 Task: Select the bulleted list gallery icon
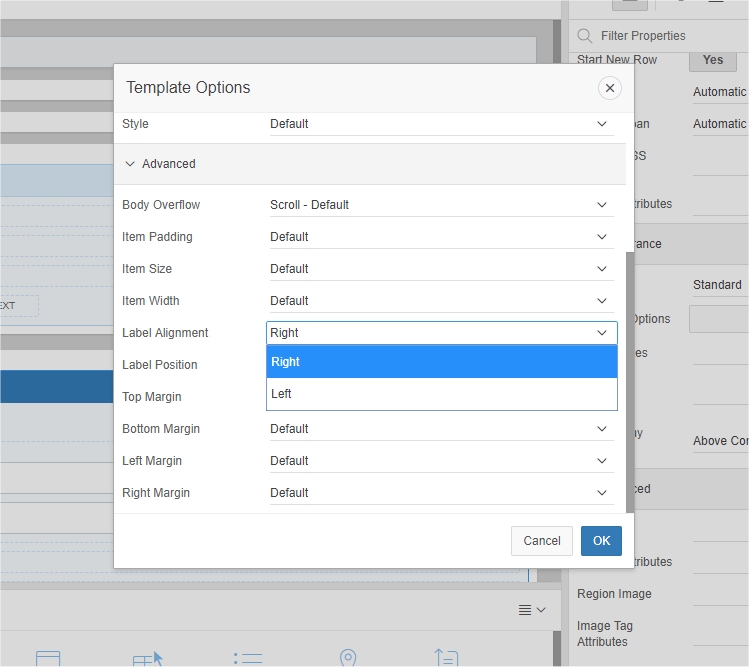pos(247,659)
